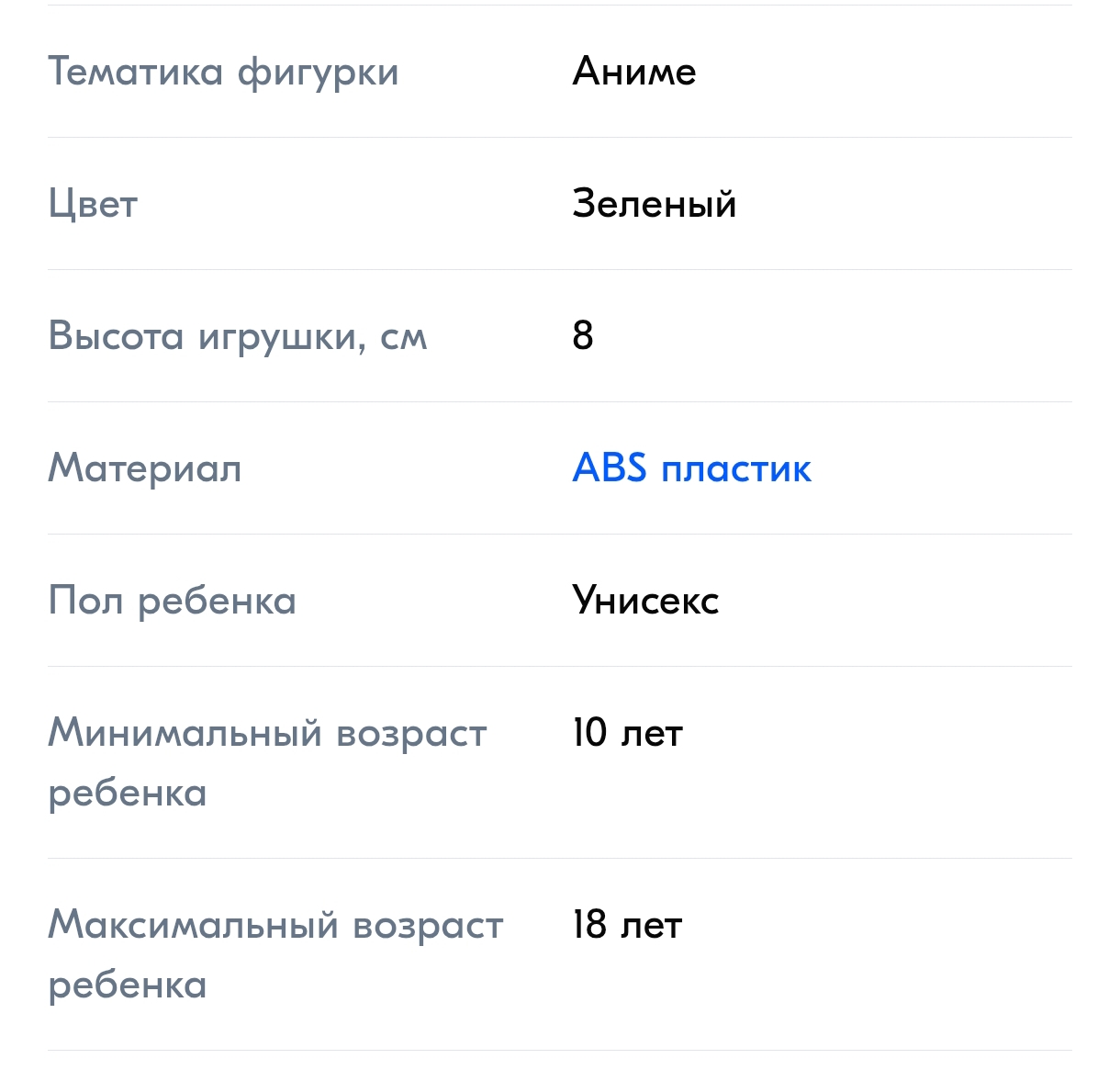
Task: Select the Минимальный возраст ребенка label
Action: (267, 762)
